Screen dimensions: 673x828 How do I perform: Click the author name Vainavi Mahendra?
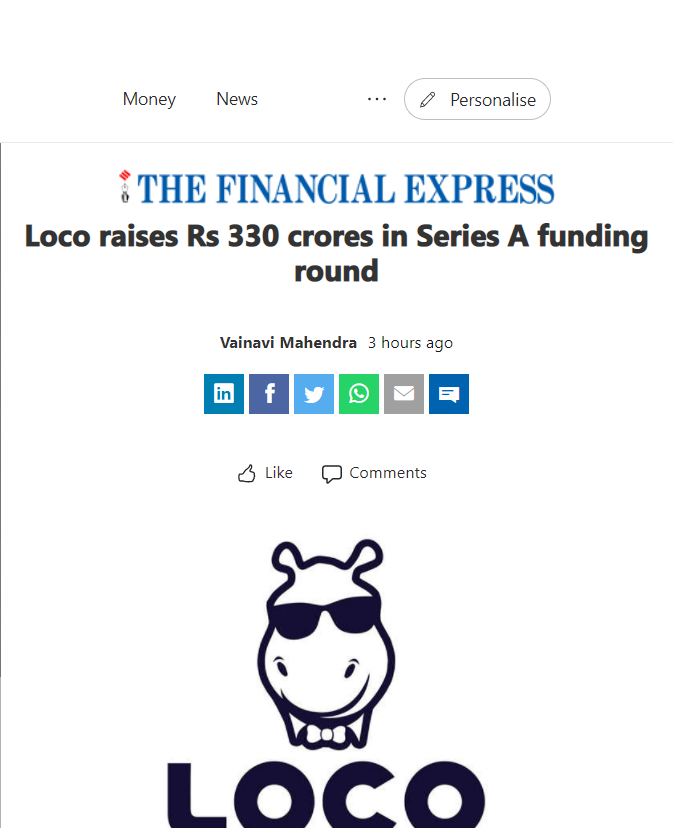point(288,342)
